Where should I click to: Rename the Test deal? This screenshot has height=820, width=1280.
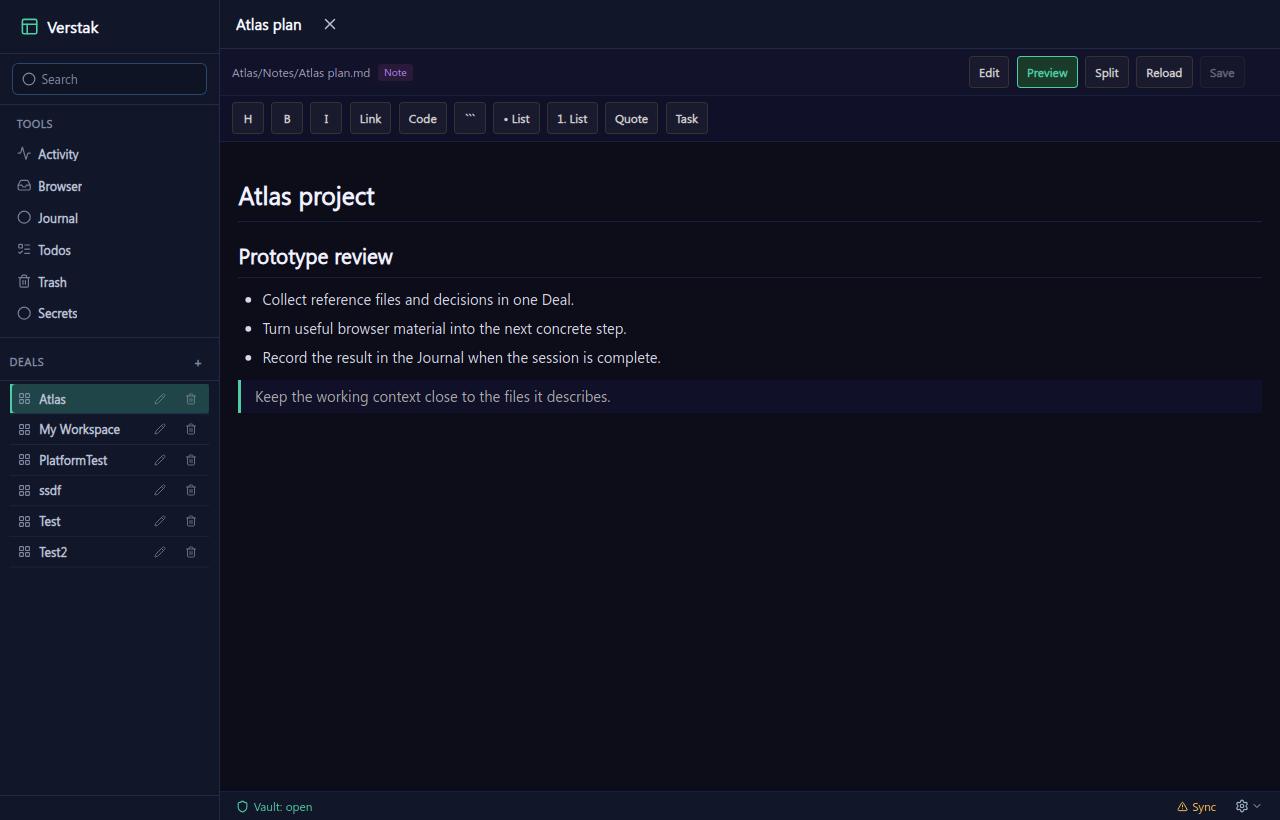click(x=160, y=521)
